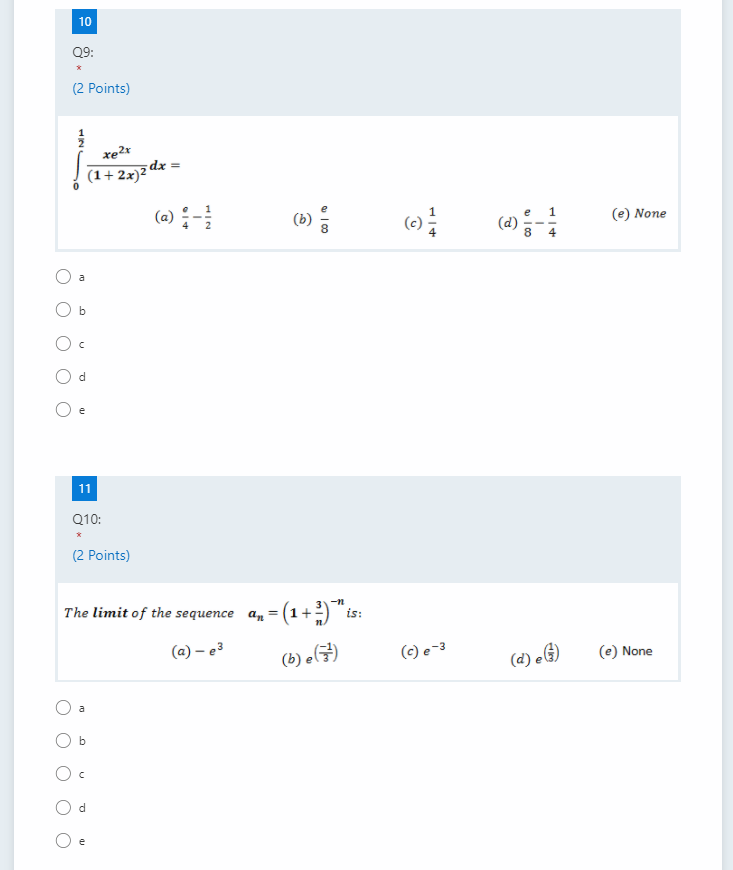The image size is (733, 870).
Task: Click the Q9 question label
Action: pos(83,51)
